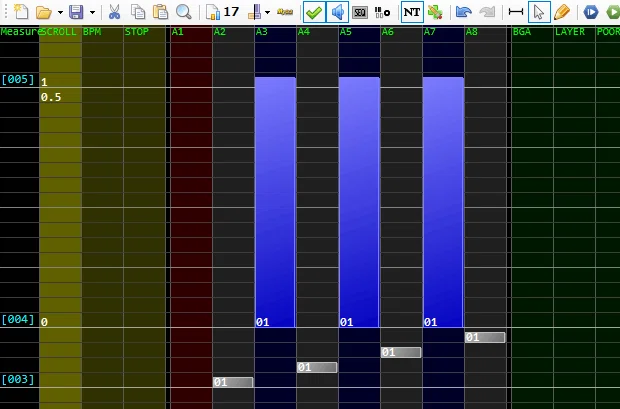This screenshot has height=409, width=620.
Task: Activate the arrow select tool
Action: pos(539,12)
